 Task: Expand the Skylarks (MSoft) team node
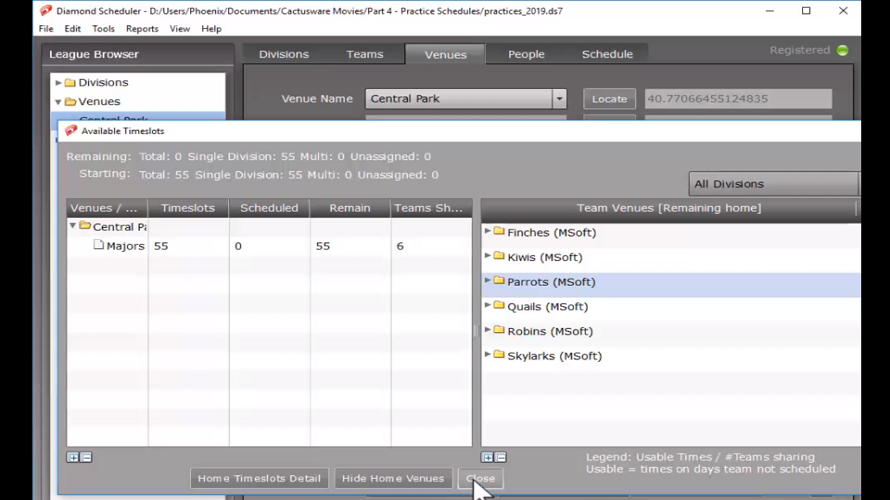pos(488,355)
